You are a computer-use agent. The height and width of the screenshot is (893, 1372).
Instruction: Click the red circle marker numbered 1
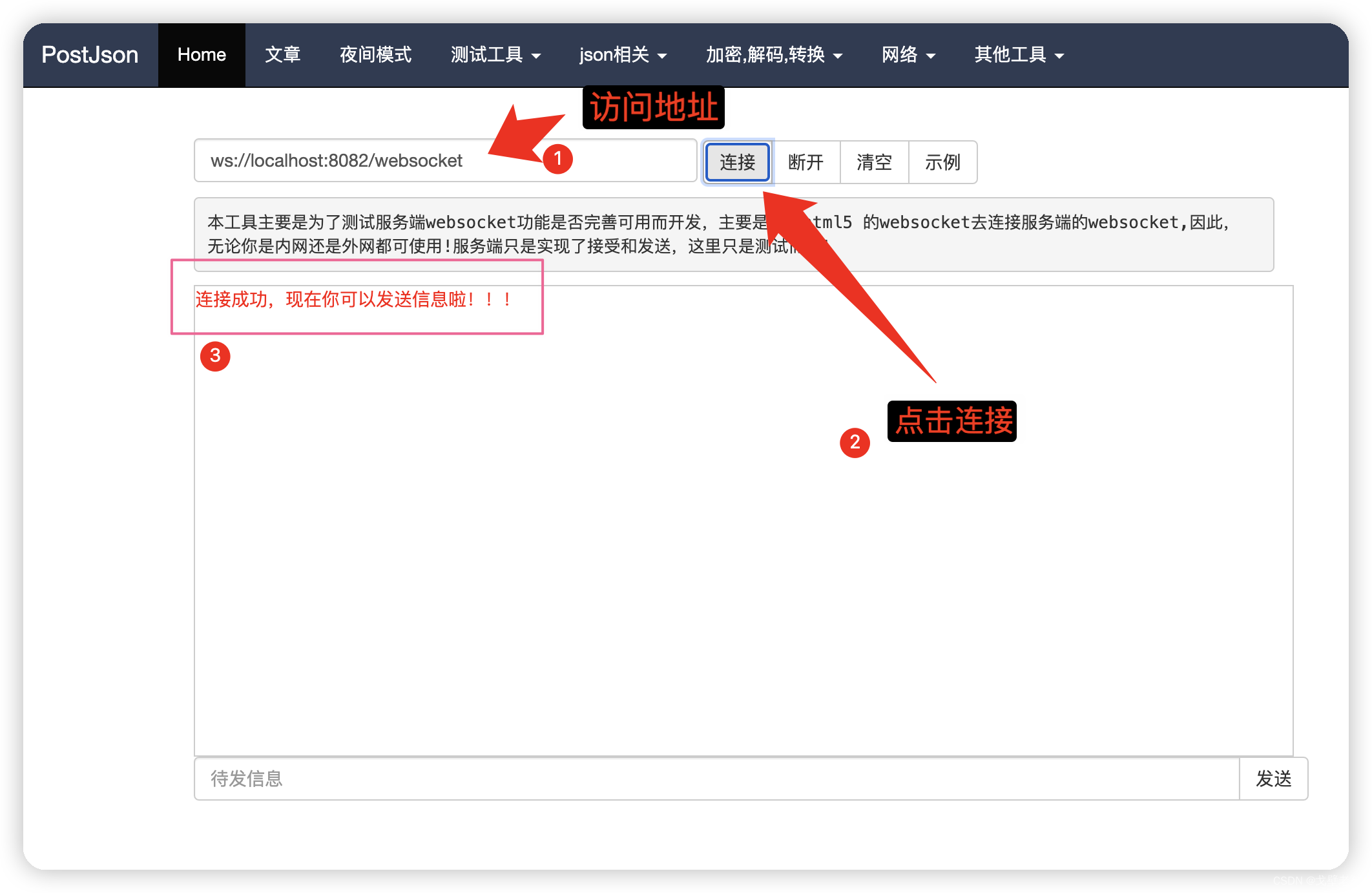[x=557, y=159]
